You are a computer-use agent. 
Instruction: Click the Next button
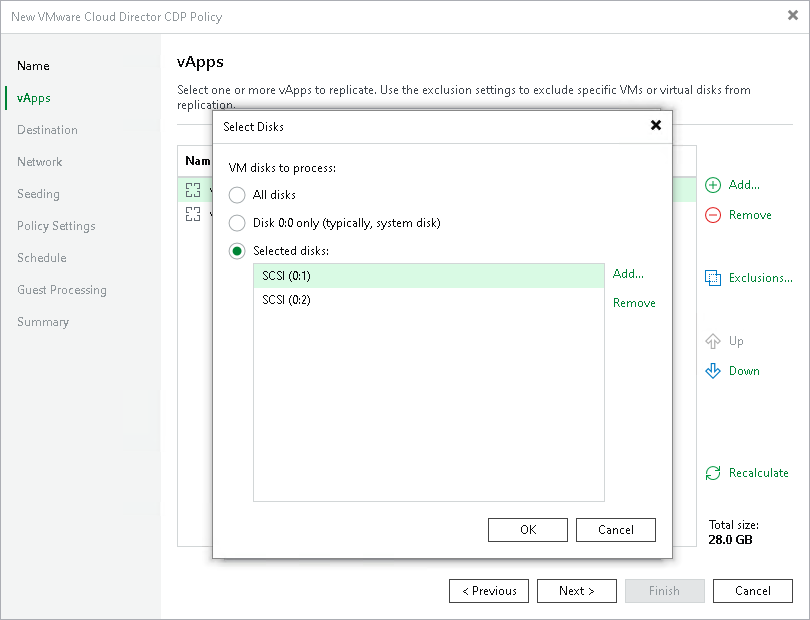point(577,591)
